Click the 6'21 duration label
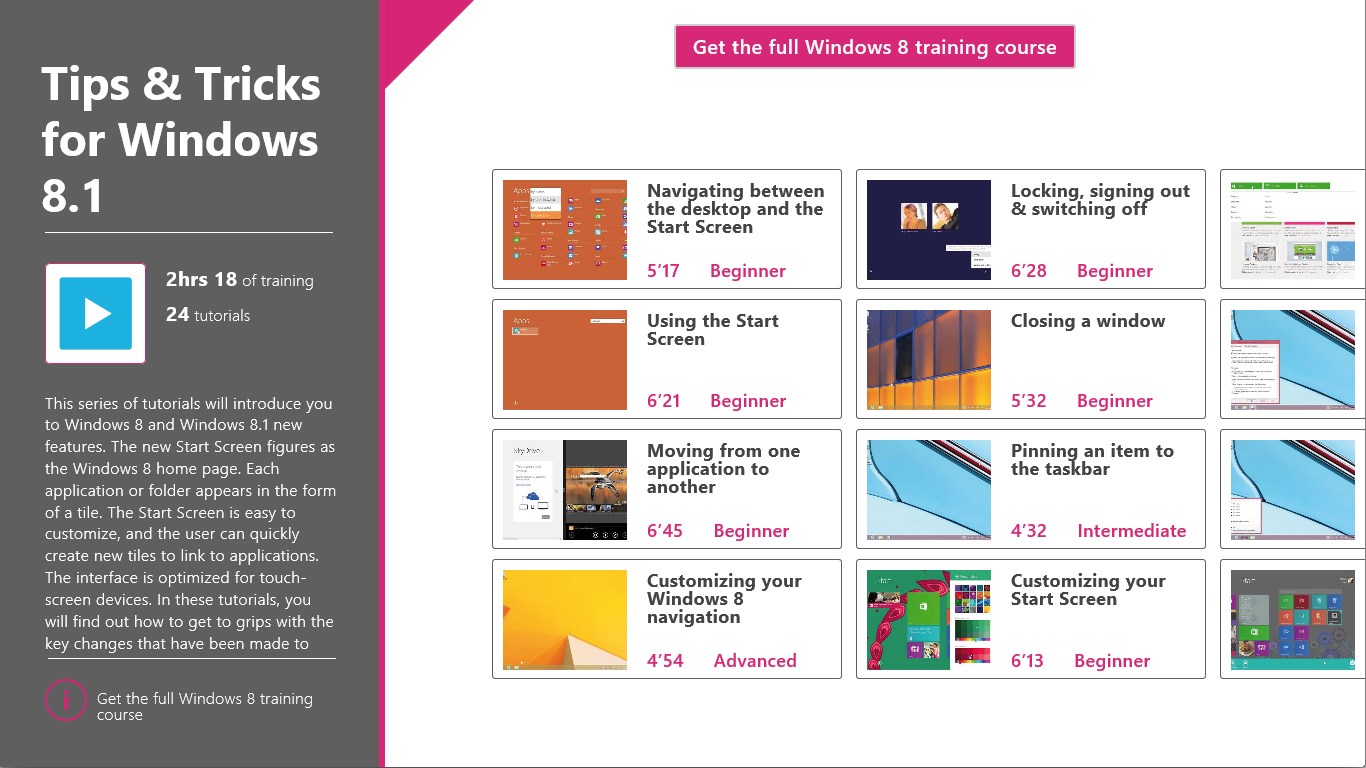The width and height of the screenshot is (1366, 768). (x=663, y=401)
